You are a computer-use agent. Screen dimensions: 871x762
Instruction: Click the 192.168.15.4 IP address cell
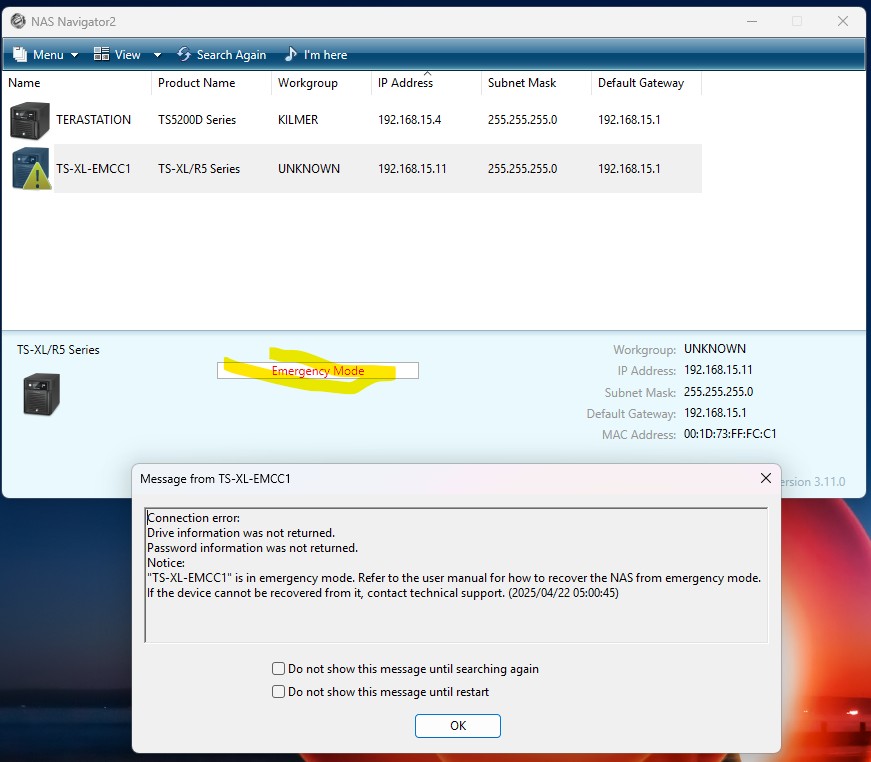pyautogui.click(x=409, y=120)
